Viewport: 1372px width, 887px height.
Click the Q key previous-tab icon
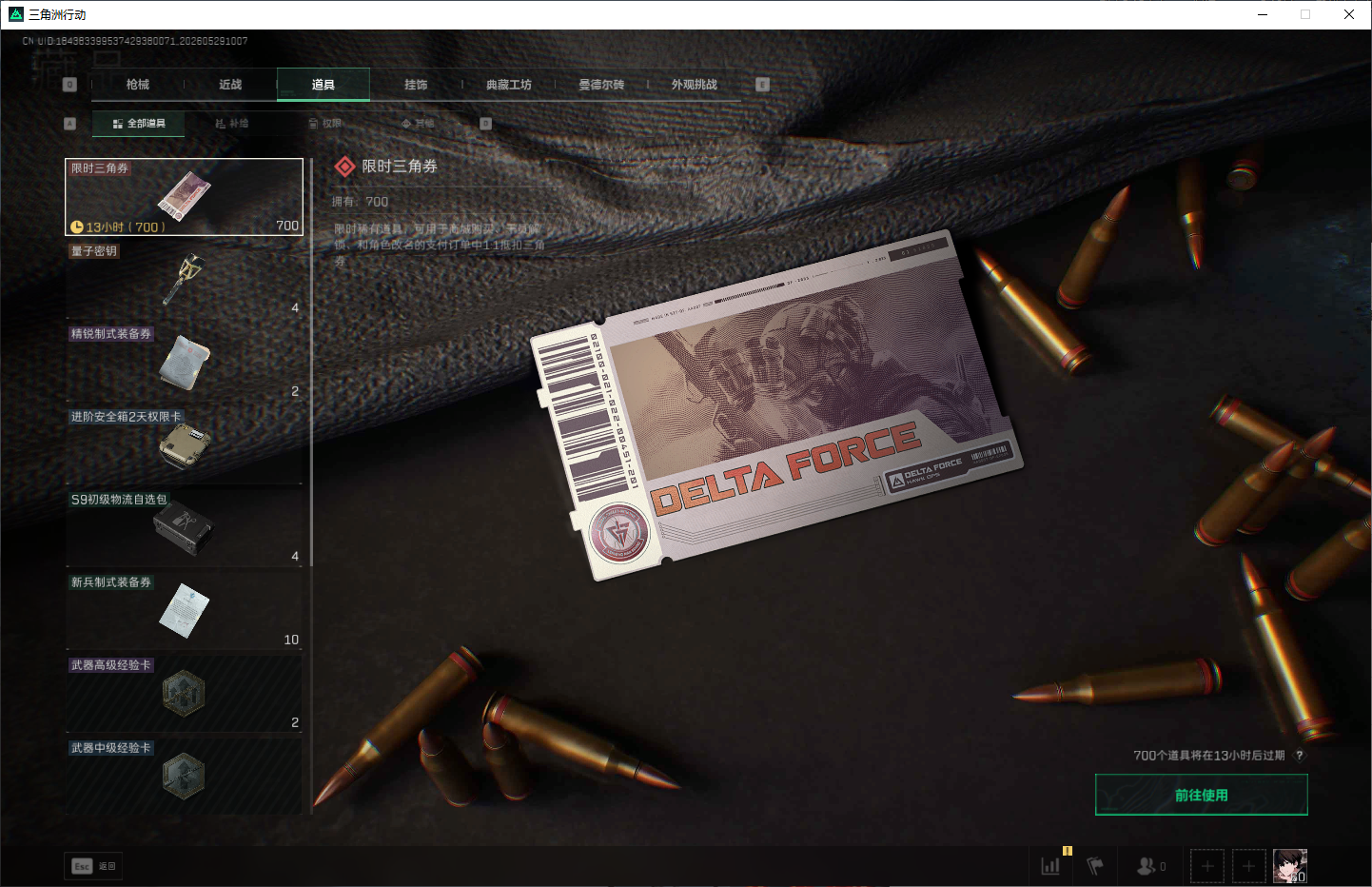[69, 85]
